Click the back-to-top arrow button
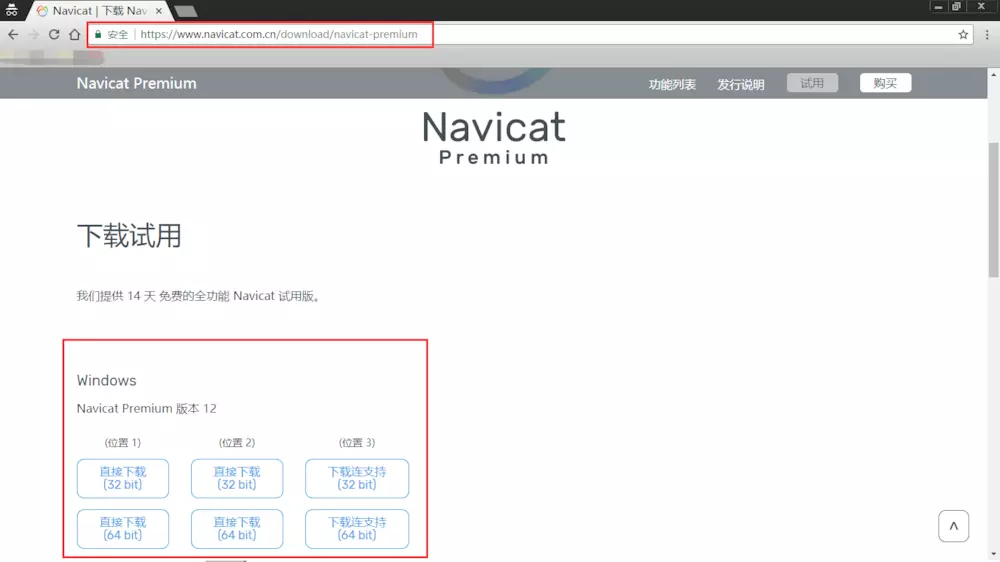This screenshot has height=562, width=1000. click(x=953, y=526)
